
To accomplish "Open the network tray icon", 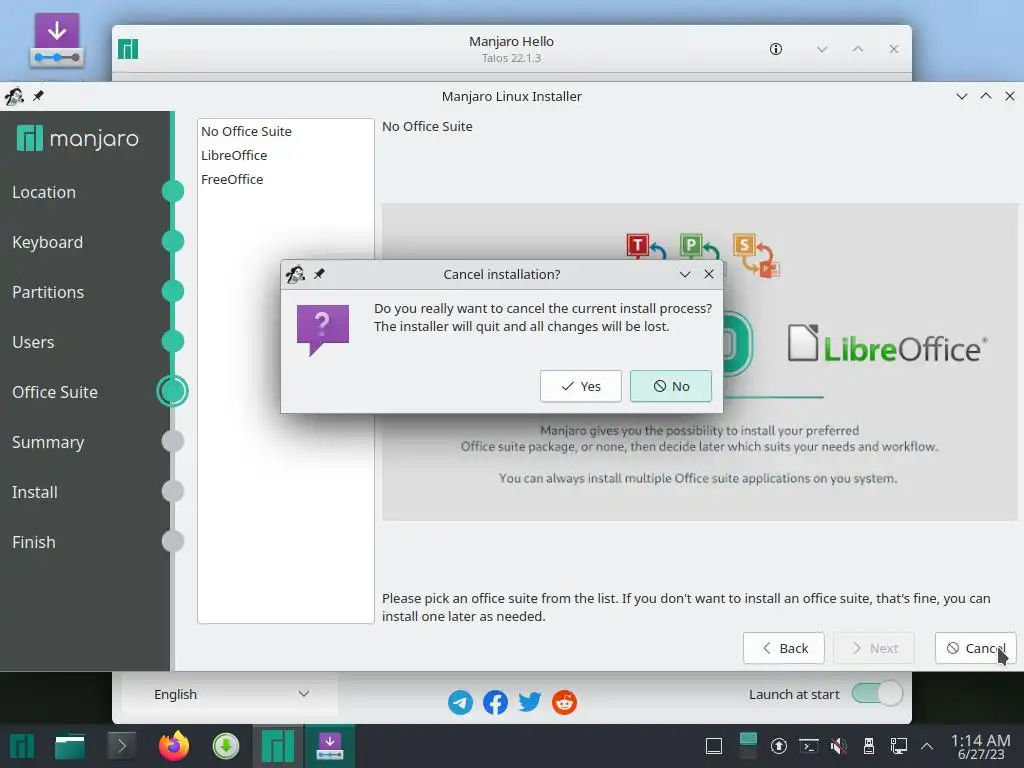I will (899, 746).
